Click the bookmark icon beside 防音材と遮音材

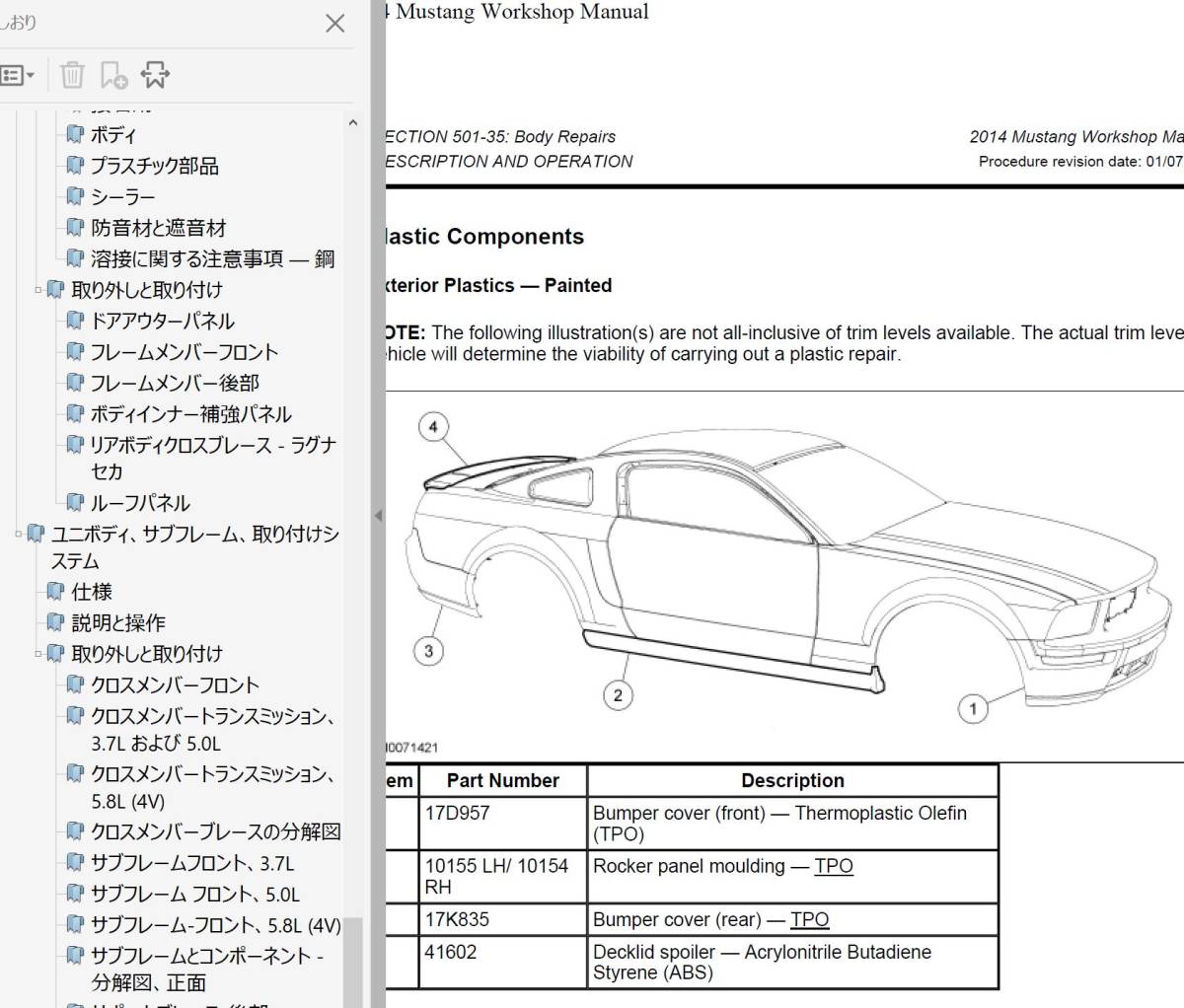75,228
